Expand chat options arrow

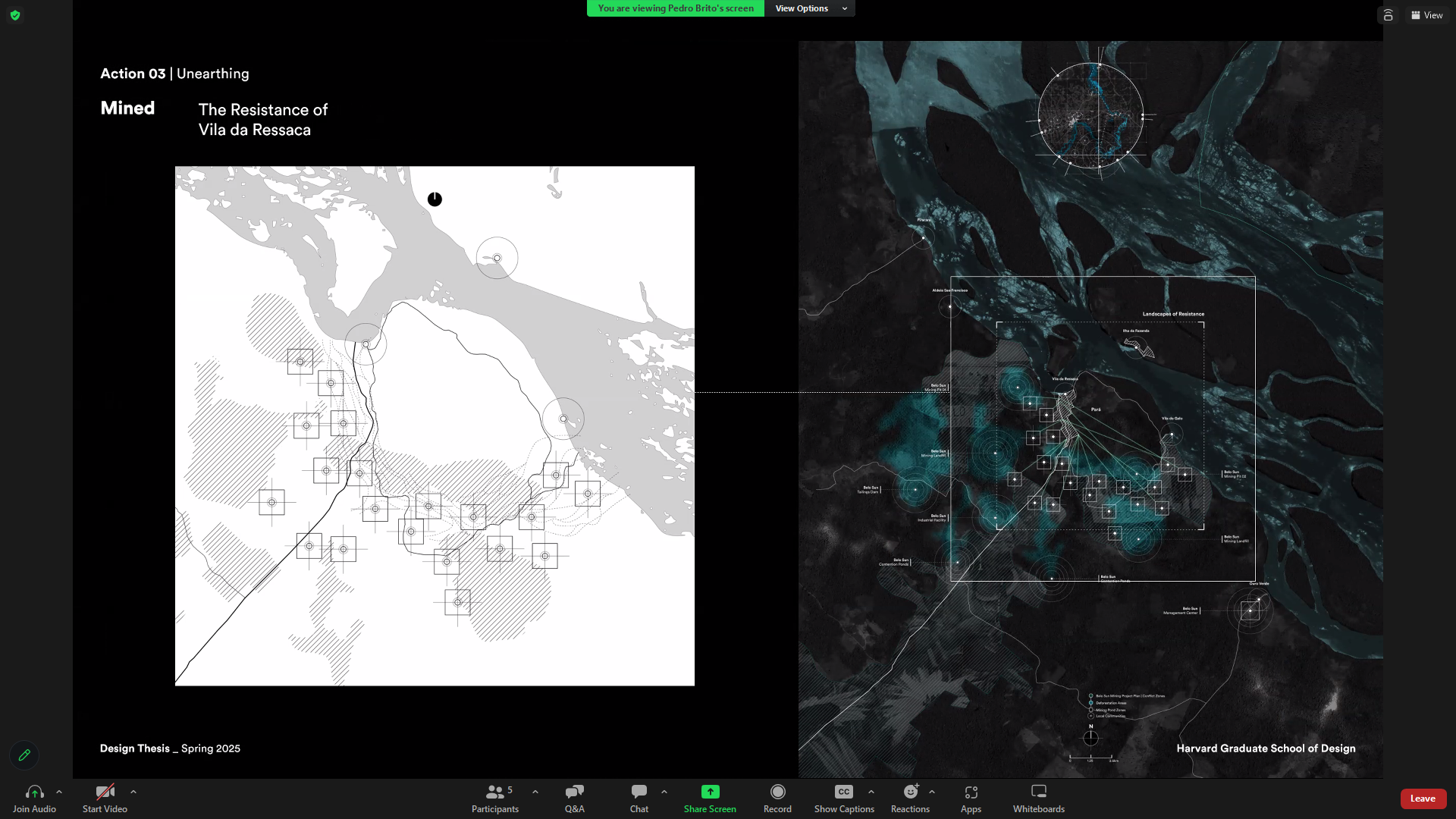[664, 792]
